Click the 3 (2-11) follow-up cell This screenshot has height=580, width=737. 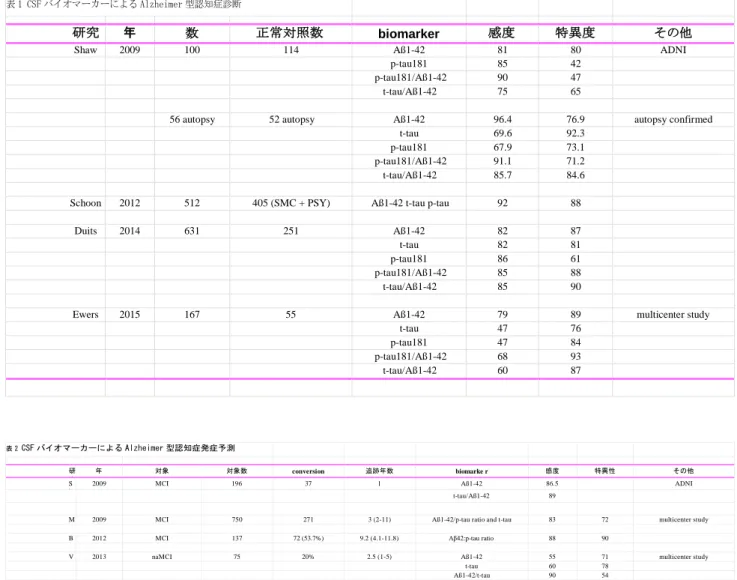[379, 519]
